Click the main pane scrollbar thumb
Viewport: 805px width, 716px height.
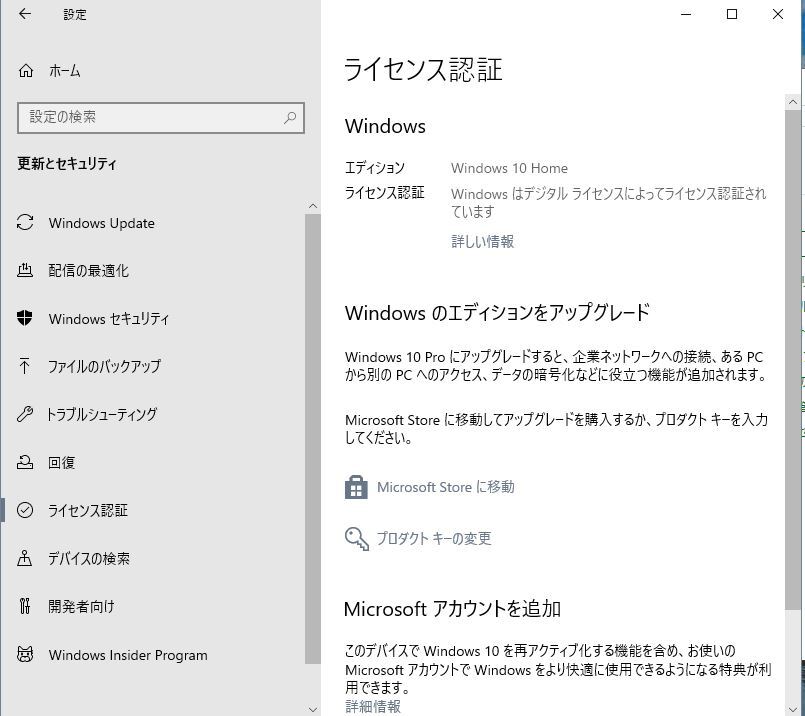pyautogui.click(x=793, y=359)
